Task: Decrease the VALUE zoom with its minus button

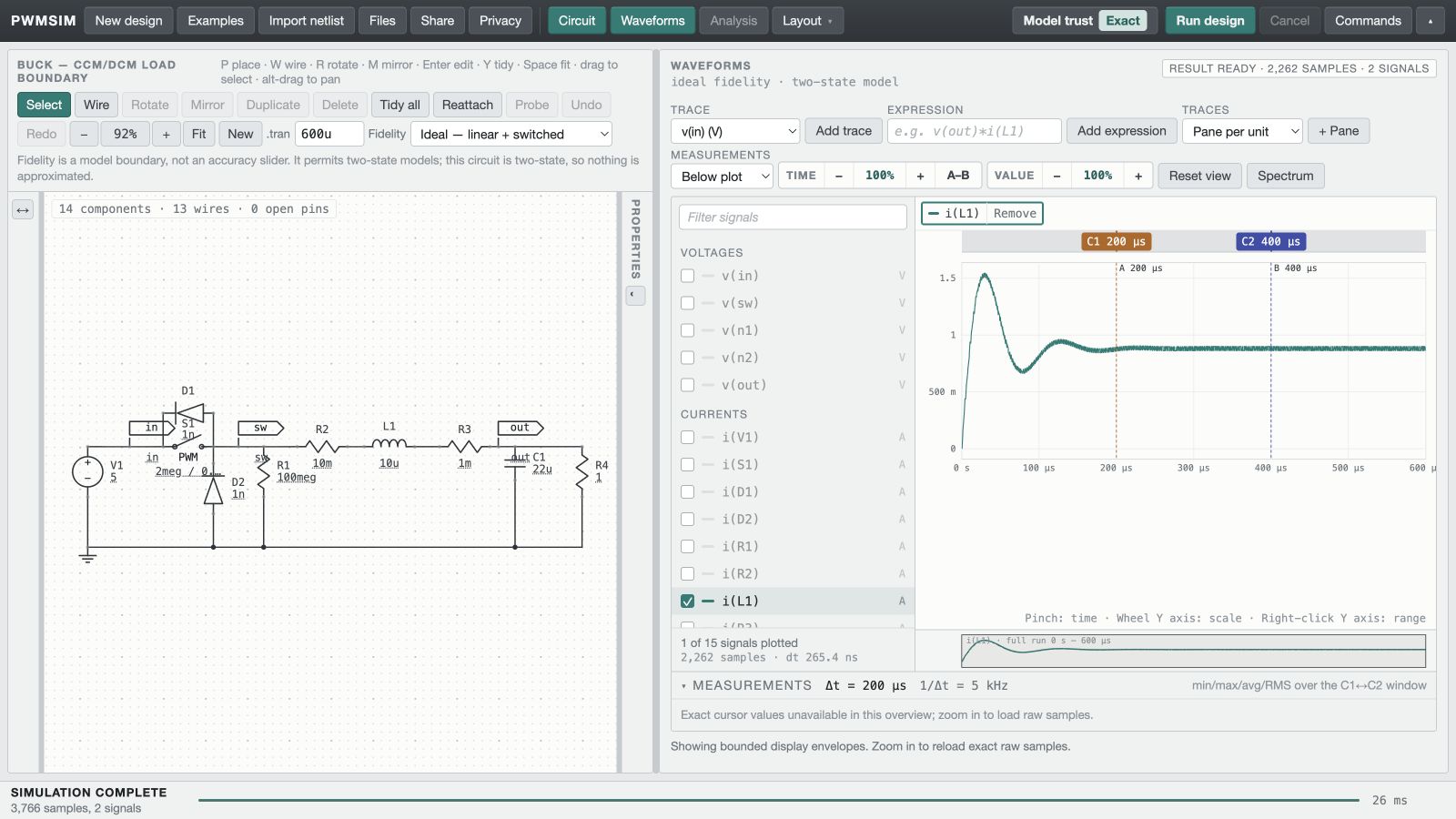Action: (1057, 176)
